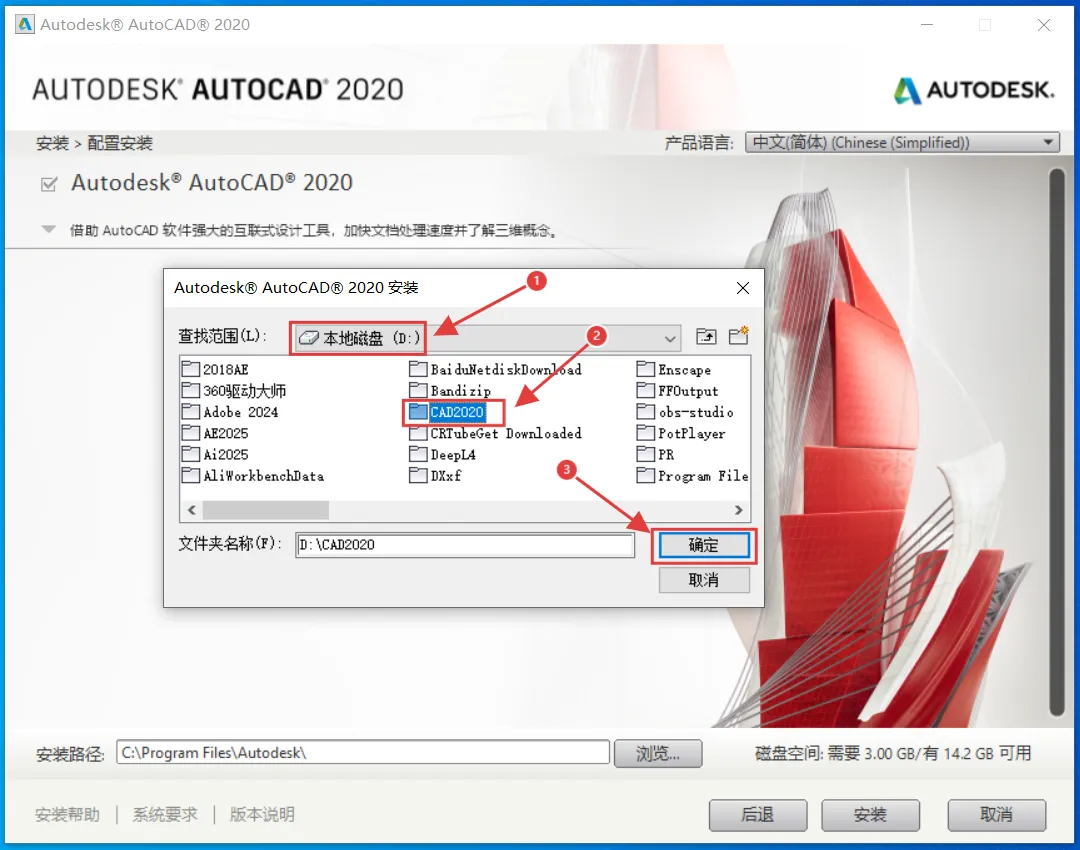1080x850 pixels.
Task: Click the 2018AE folder icon
Action: tap(191, 369)
